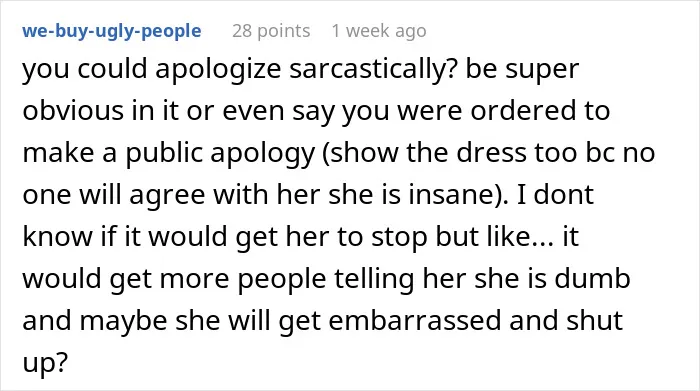Screen dimensions: 700x391
Task: Select the word obvious in the comment
Action: [73, 110]
